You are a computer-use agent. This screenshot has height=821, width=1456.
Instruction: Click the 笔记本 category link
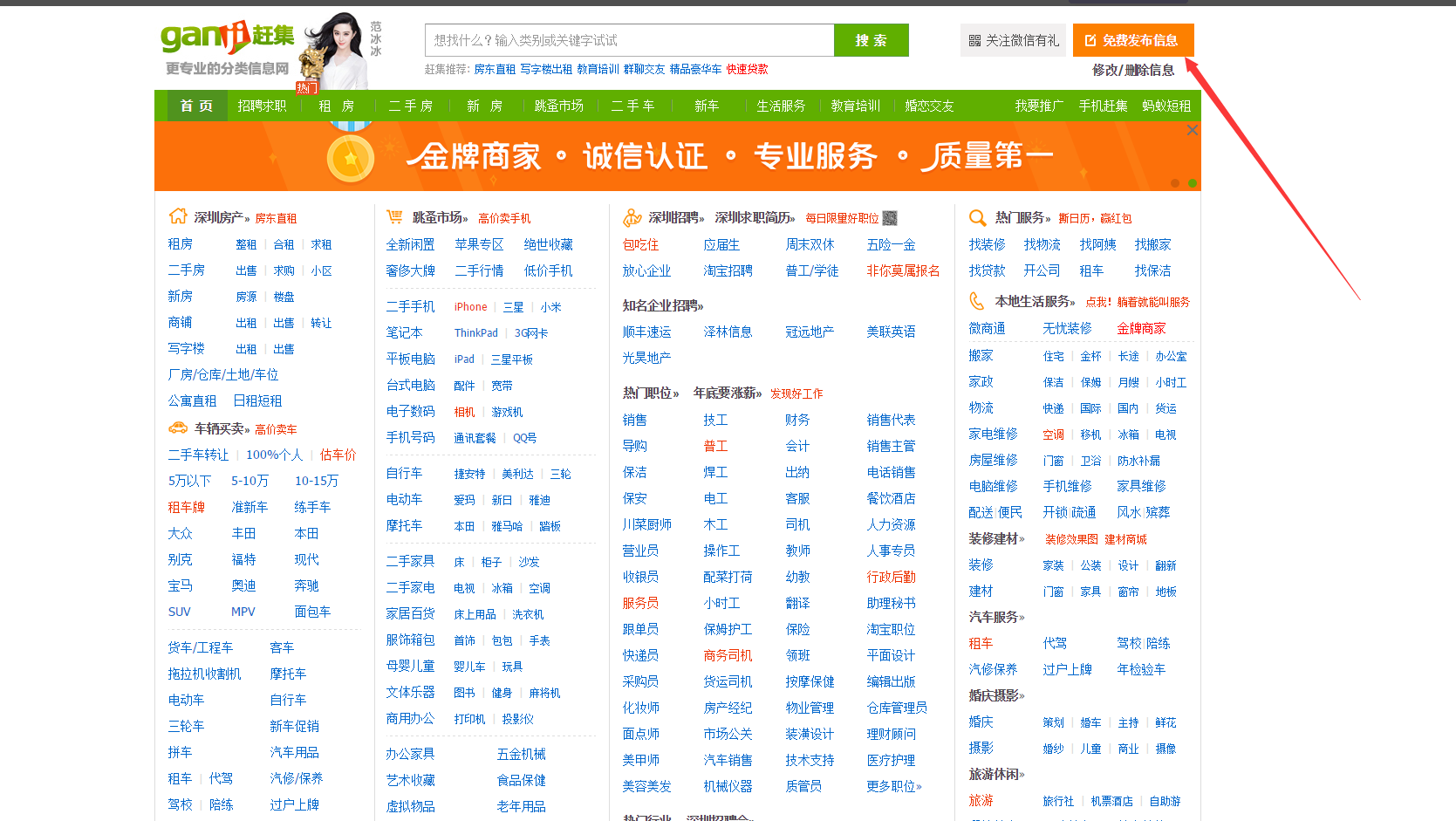(x=404, y=333)
